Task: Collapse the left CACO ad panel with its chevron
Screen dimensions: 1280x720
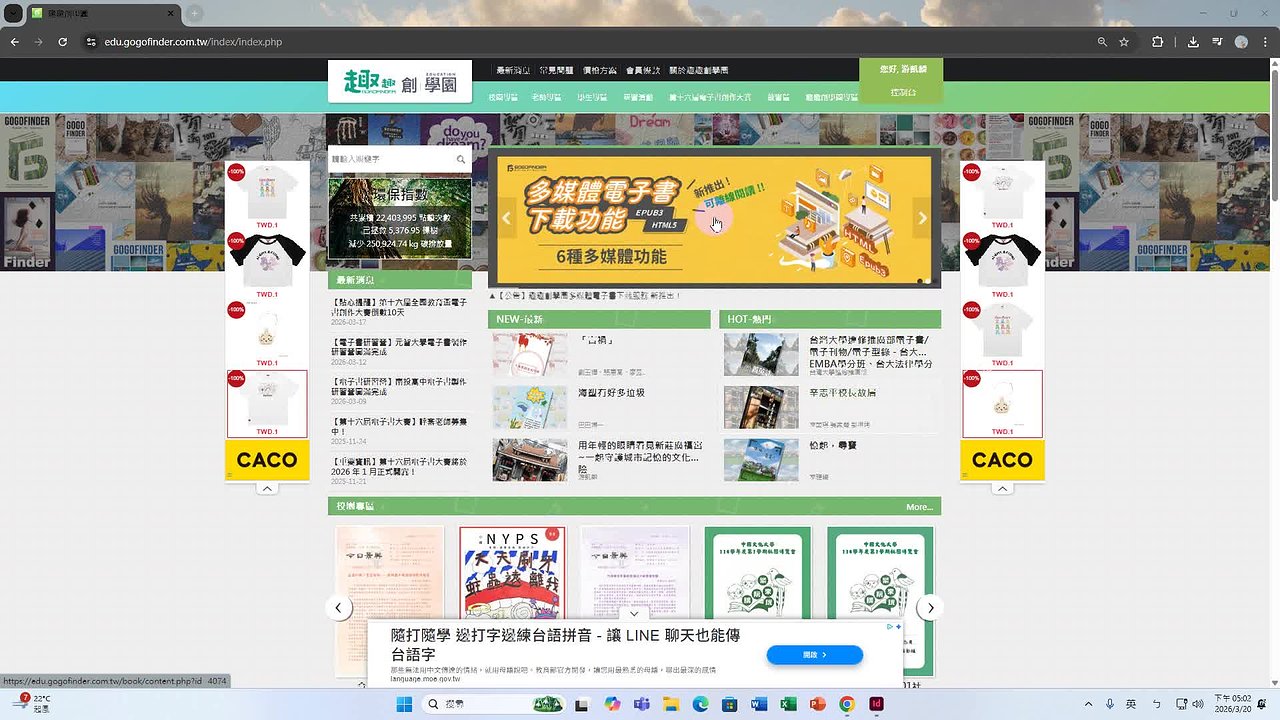Action: point(266,487)
